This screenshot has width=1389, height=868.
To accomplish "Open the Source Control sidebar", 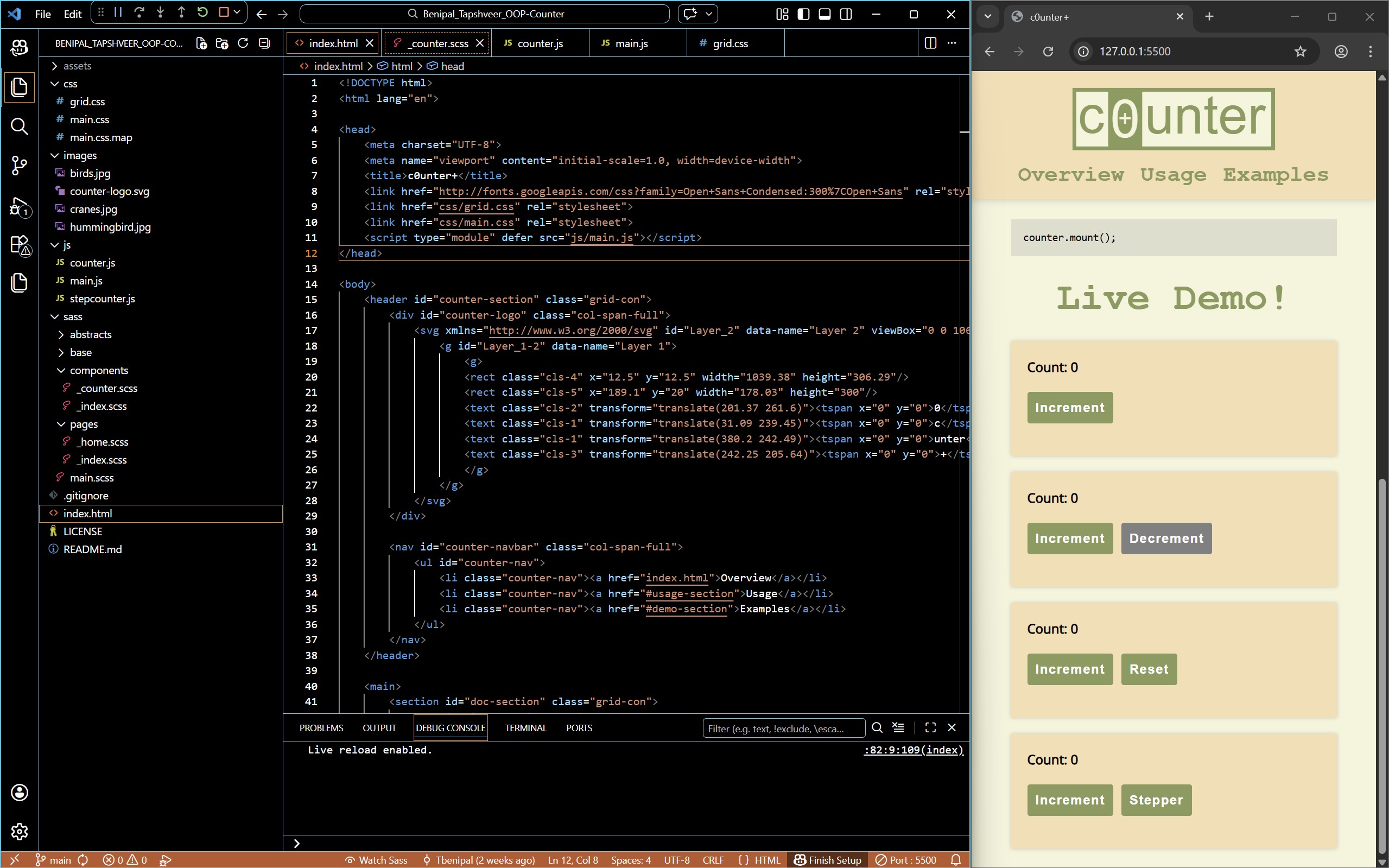I will (x=19, y=166).
